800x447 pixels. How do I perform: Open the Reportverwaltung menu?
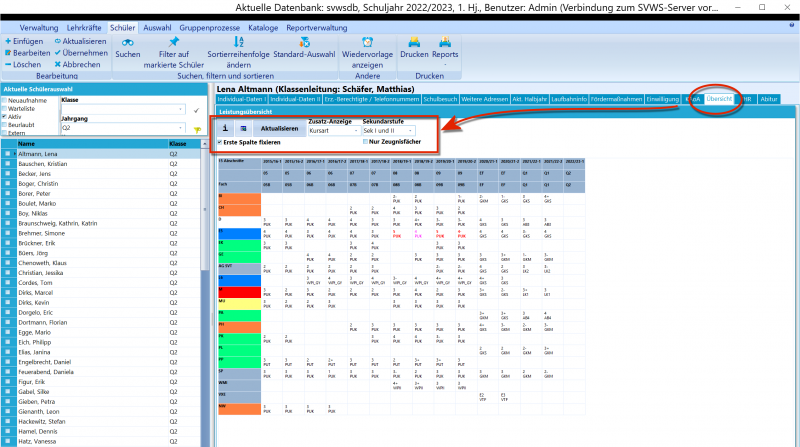(x=316, y=28)
